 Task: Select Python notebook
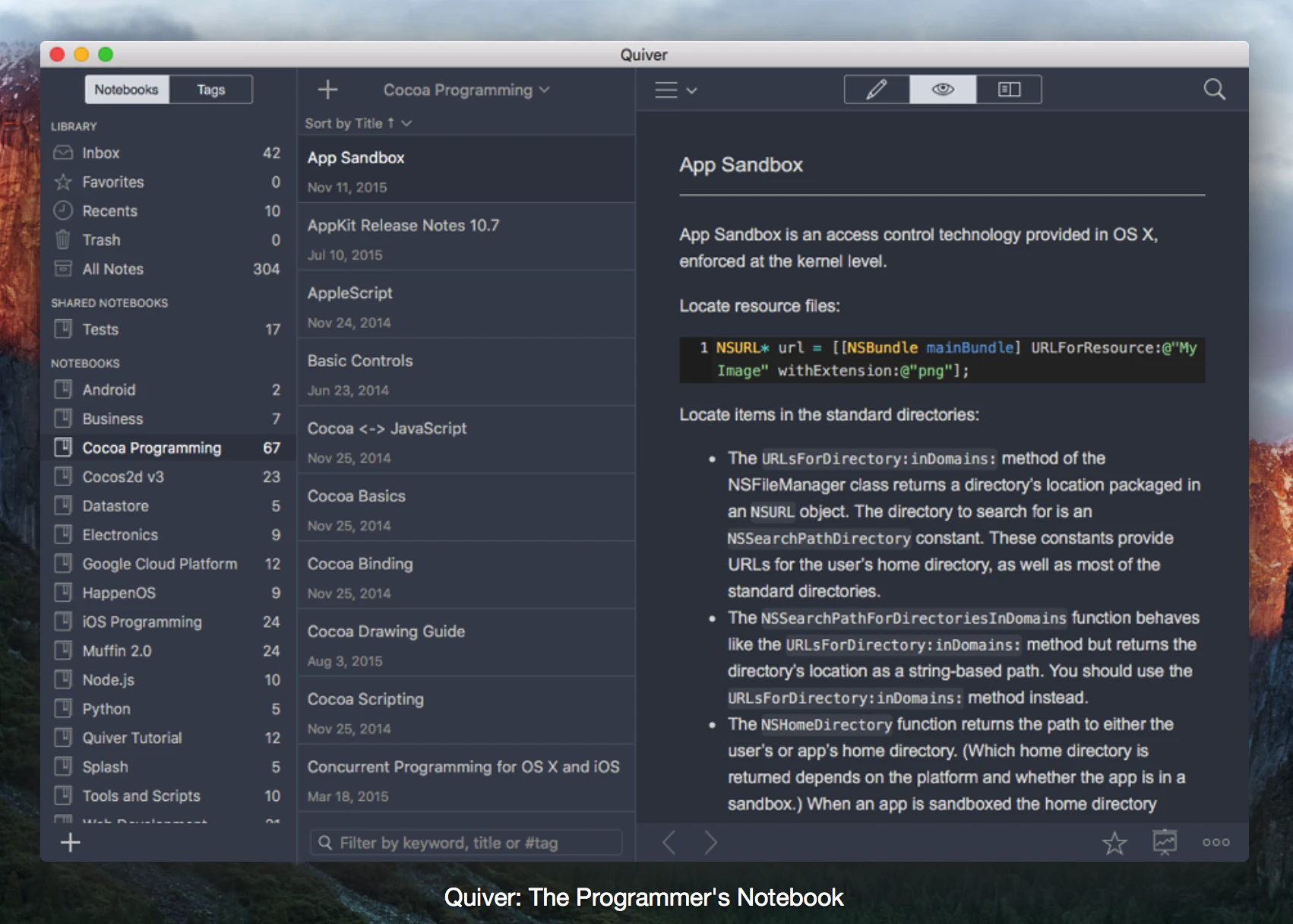167,708
